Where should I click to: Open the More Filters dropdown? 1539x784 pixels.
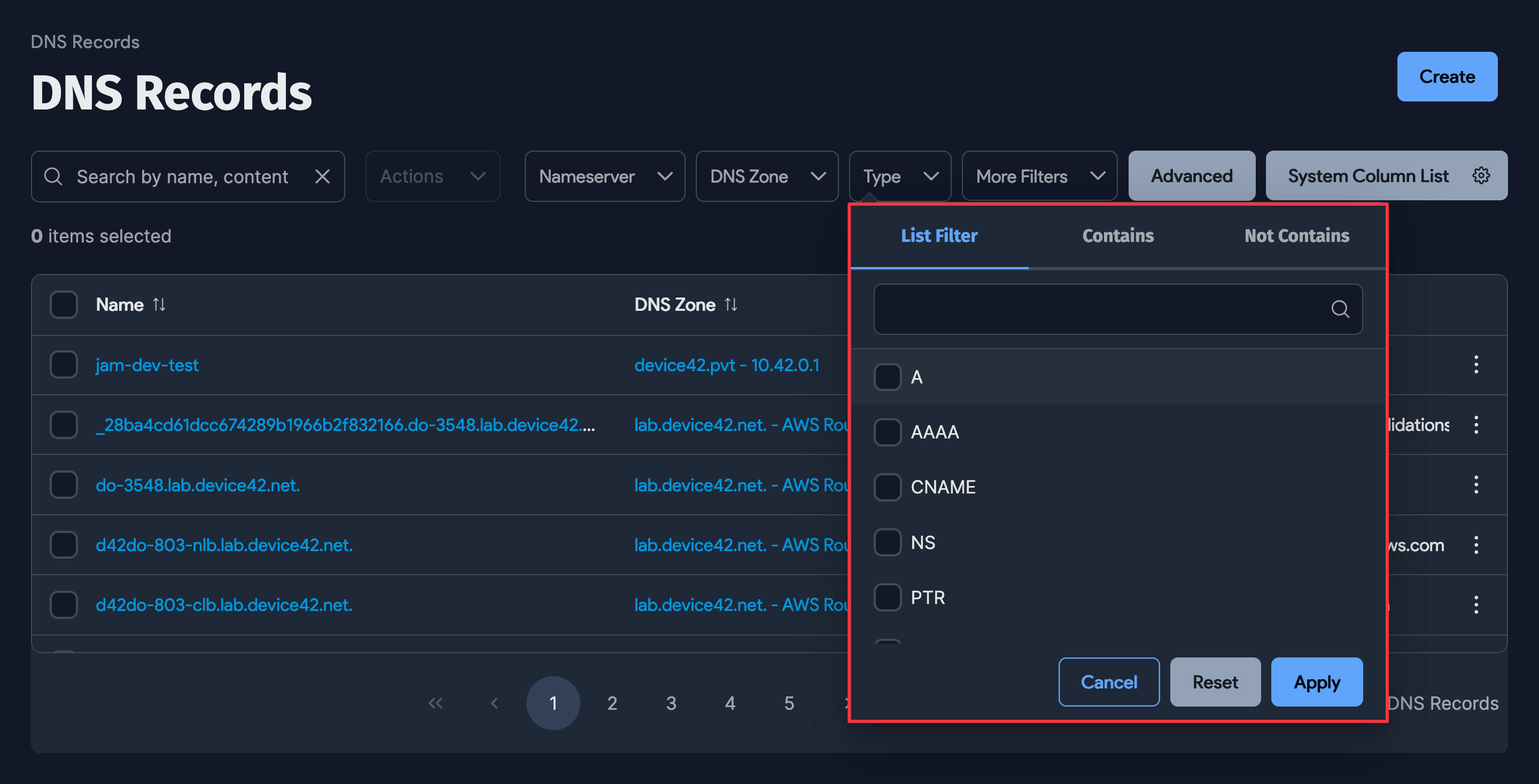coord(1039,176)
